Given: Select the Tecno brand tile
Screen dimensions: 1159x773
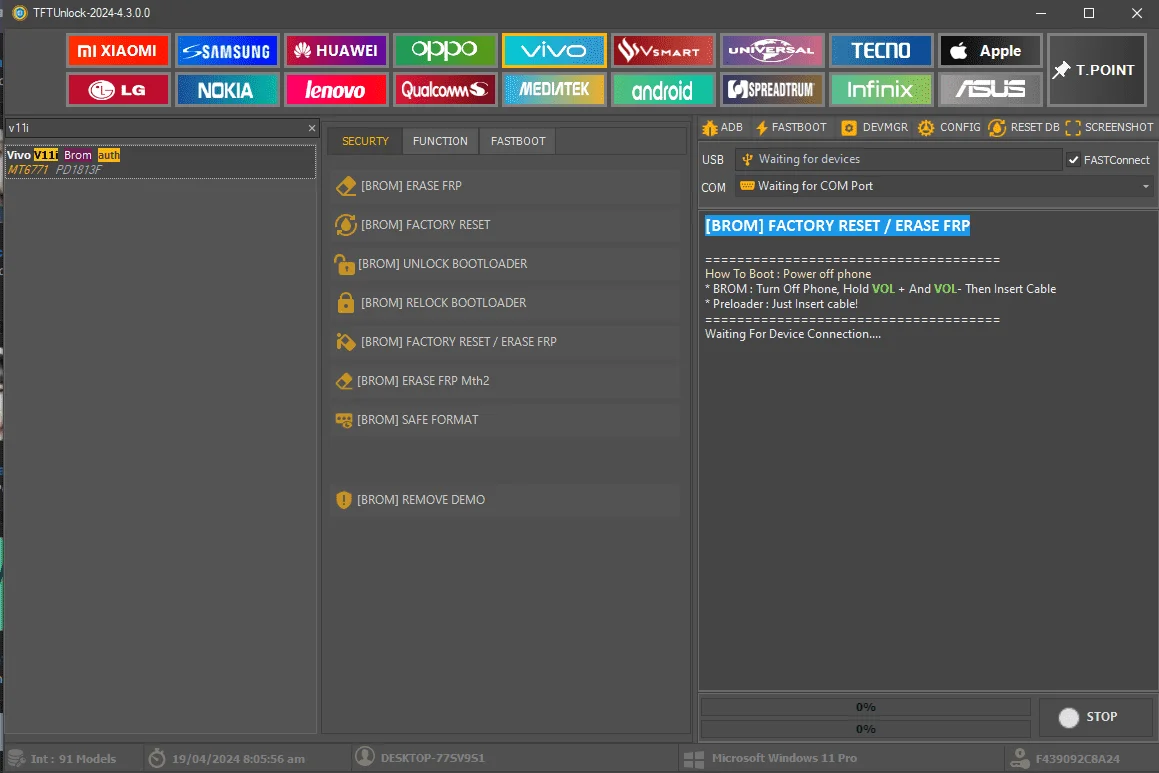Looking at the screenshot, I should click(880, 50).
